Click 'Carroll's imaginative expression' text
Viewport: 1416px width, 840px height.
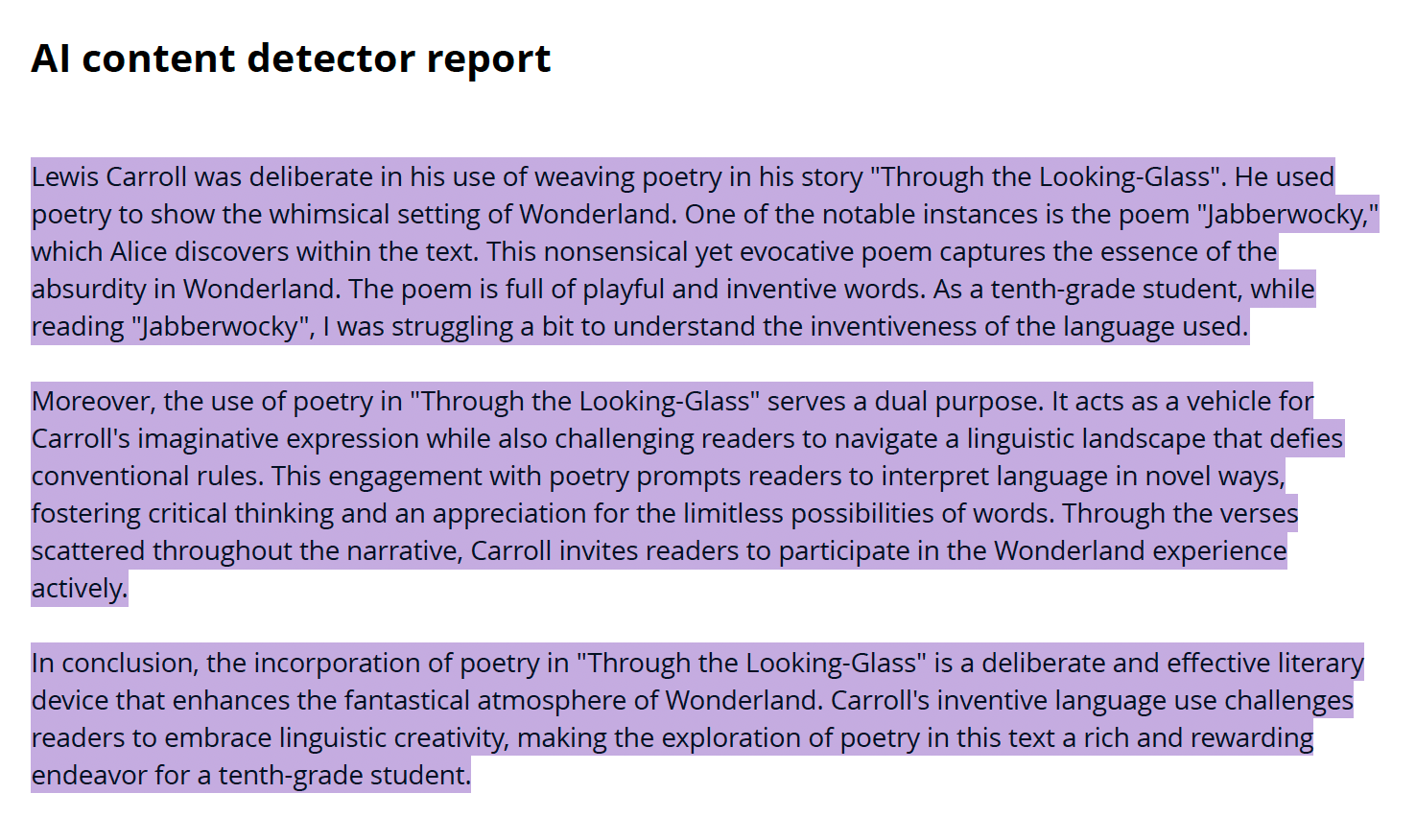[x=225, y=439]
